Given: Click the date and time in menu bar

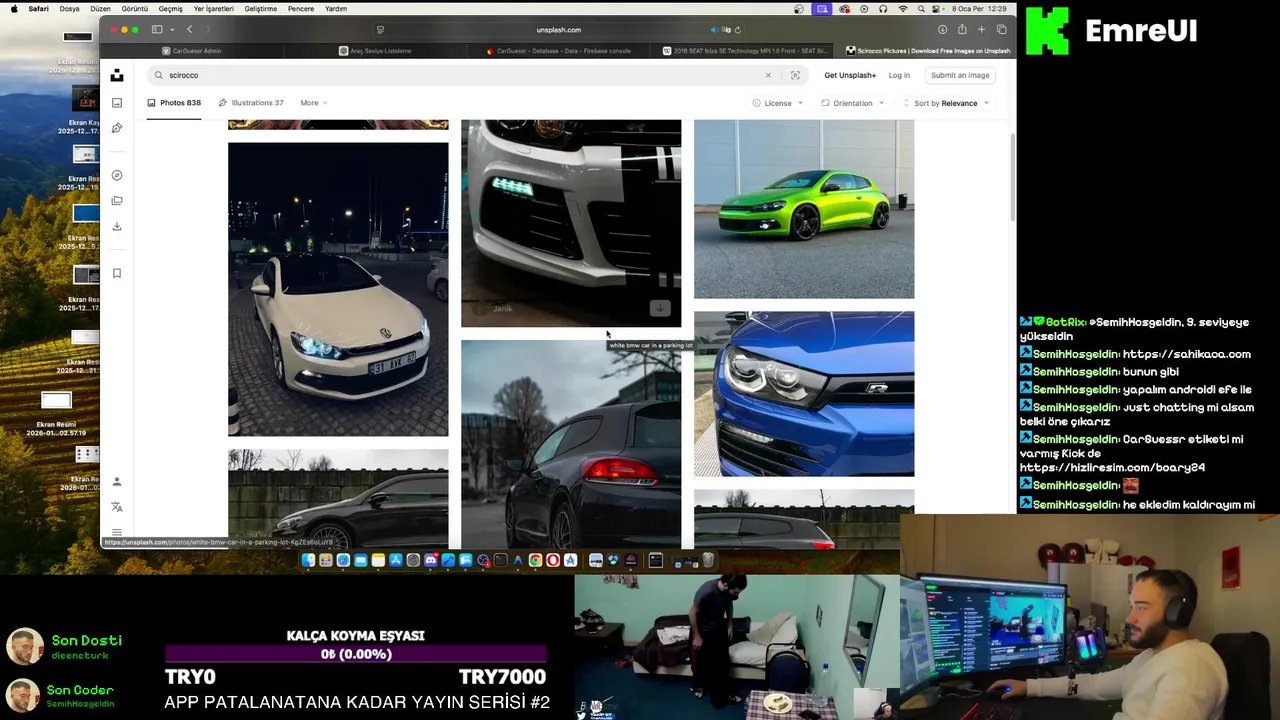Looking at the screenshot, I should tap(980, 9).
